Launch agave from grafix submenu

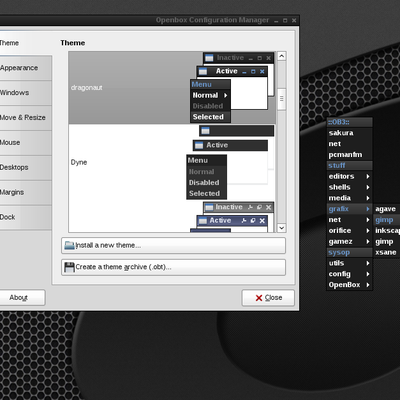[x=386, y=209]
